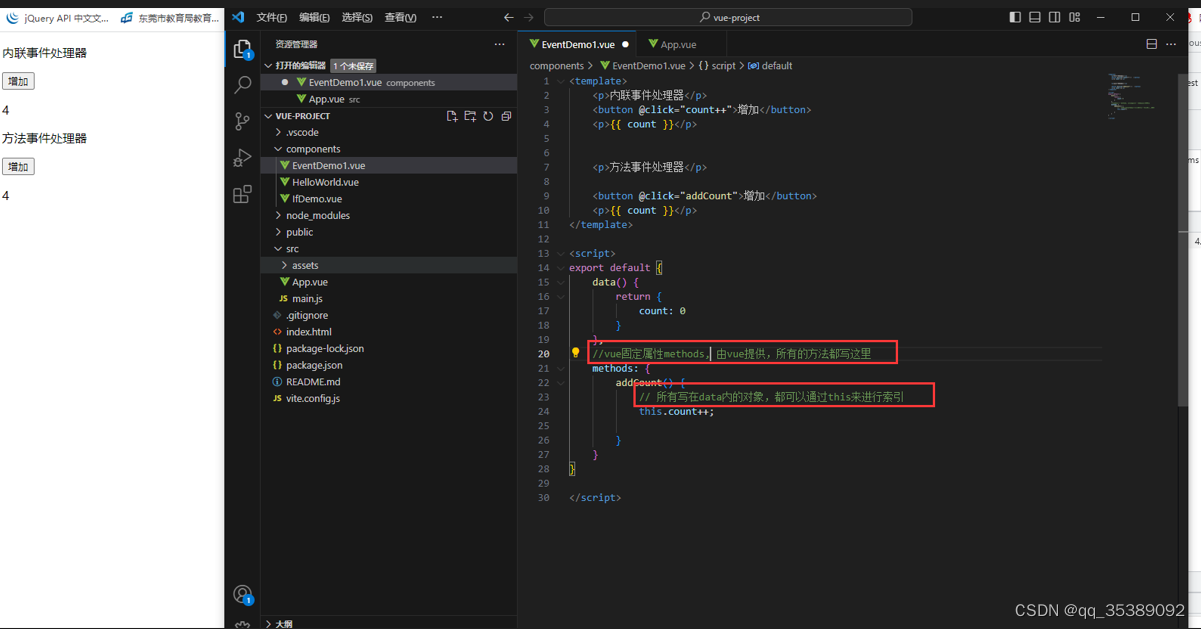
Task: Go forward with the navigation arrow
Action: [x=529, y=17]
